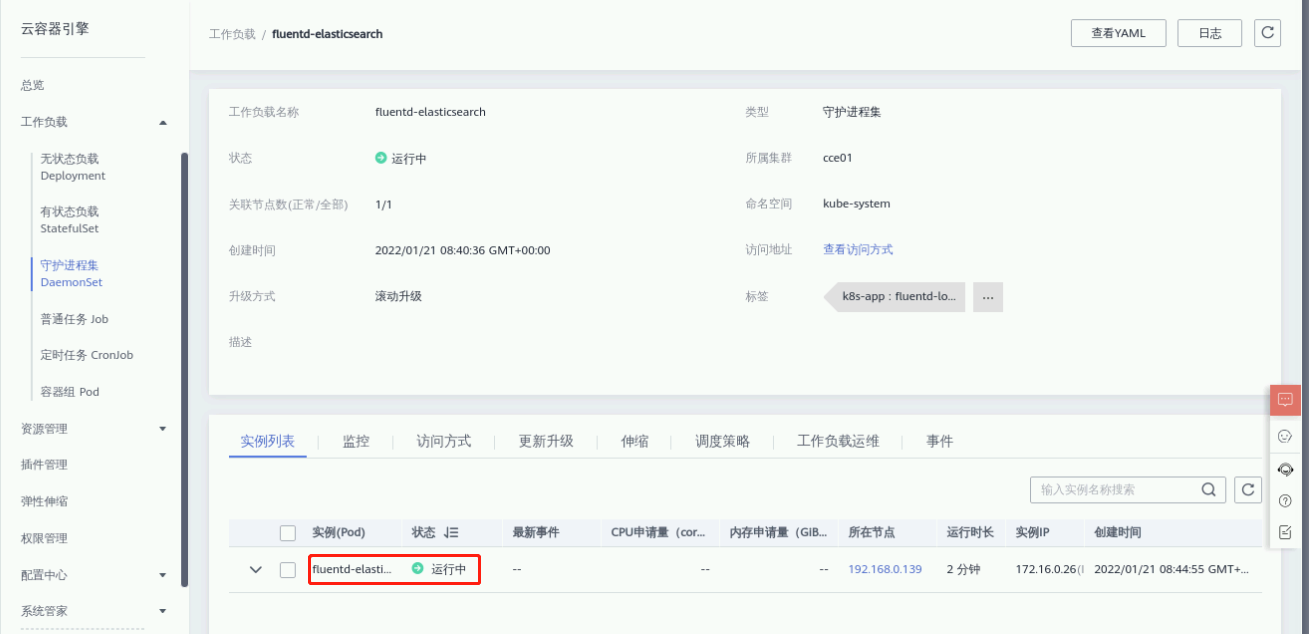Image resolution: width=1309 pixels, height=634 pixels.
Task: Click the question mark help icon
Action: 1285,500
